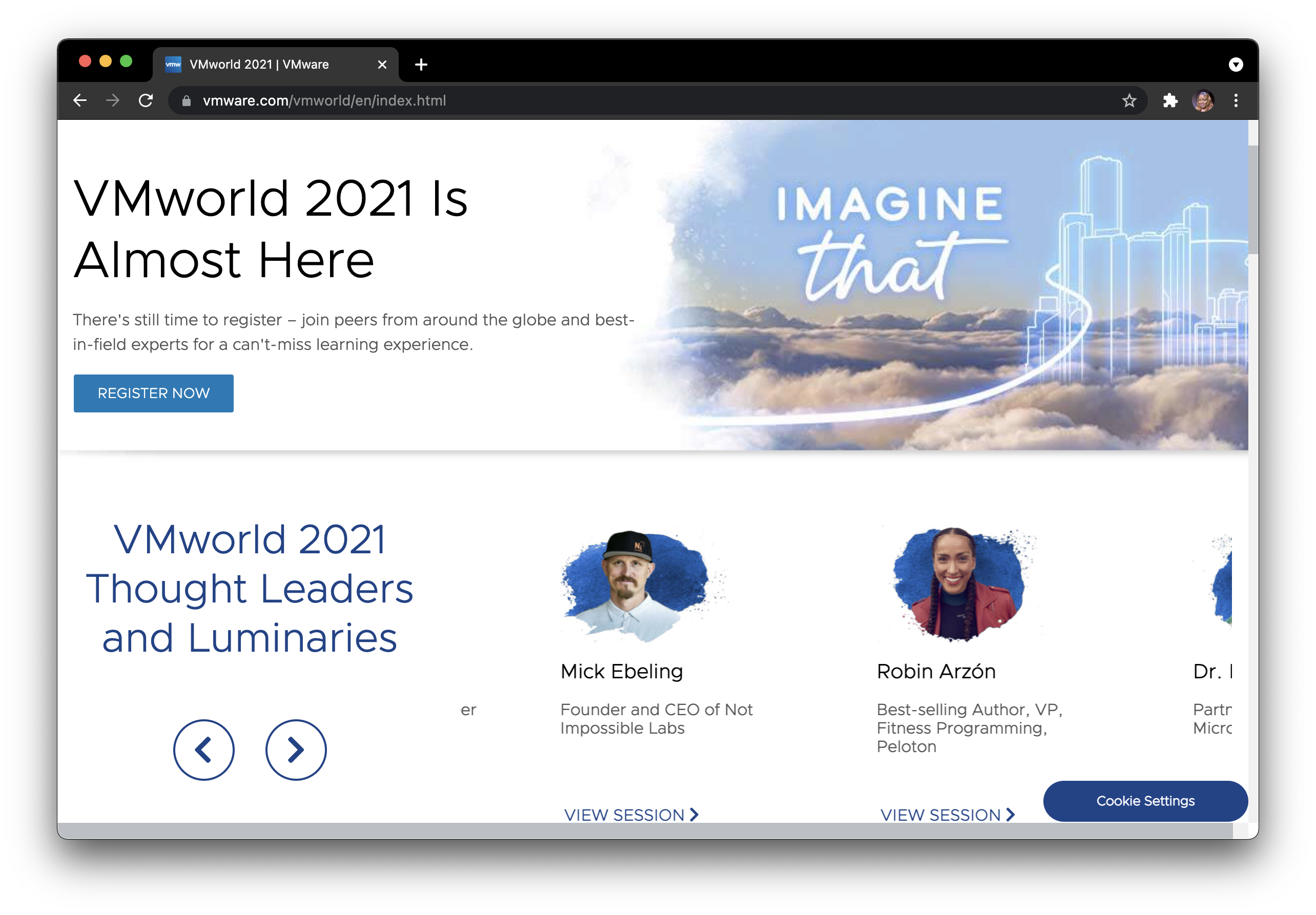Click 'Founder and CEO of Not Impossible Labs'
This screenshot has width=1316, height=915.
click(656, 718)
